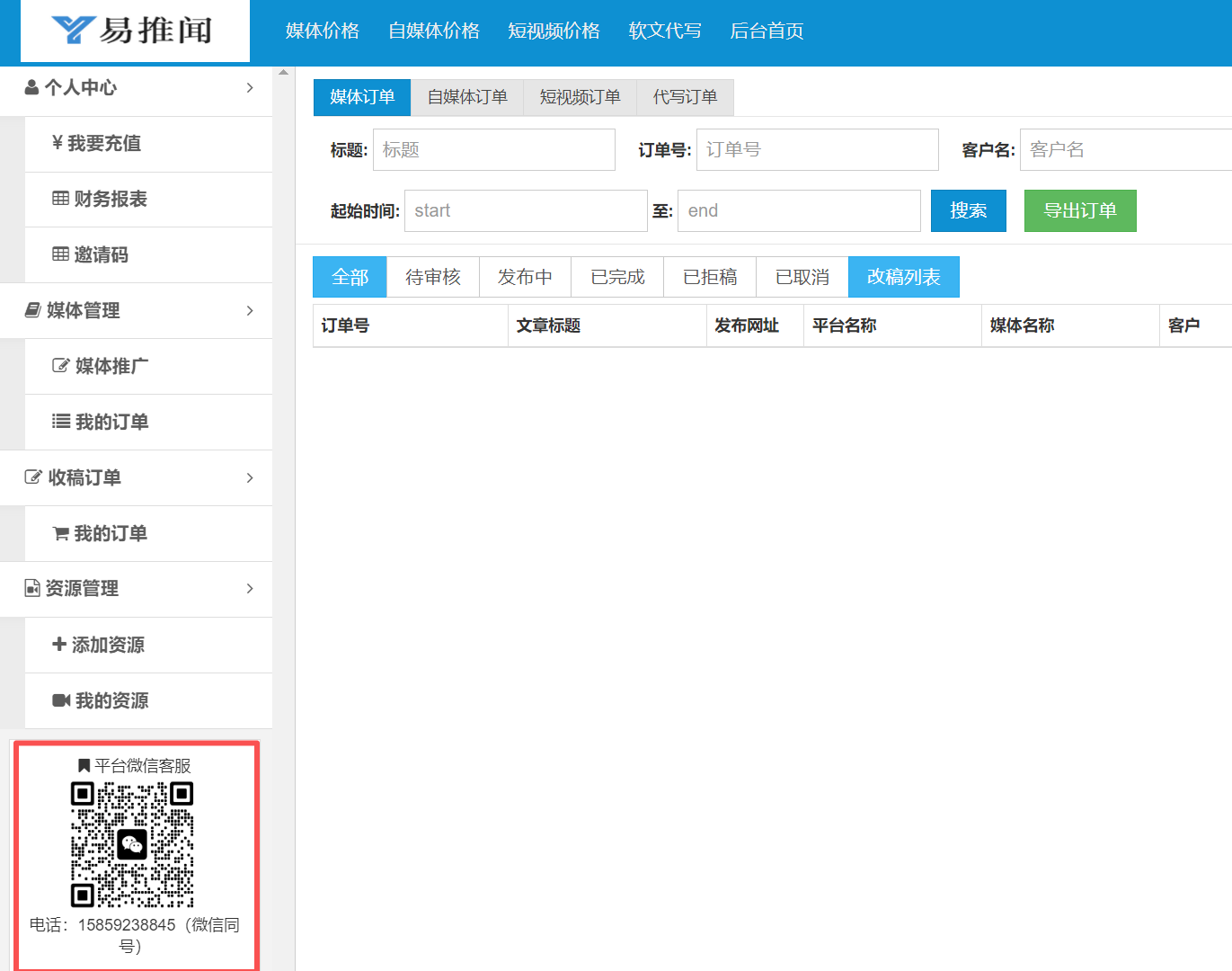Open 我的资源 in the sidebar
Viewport: 1232px width, 971px height.
point(148,701)
